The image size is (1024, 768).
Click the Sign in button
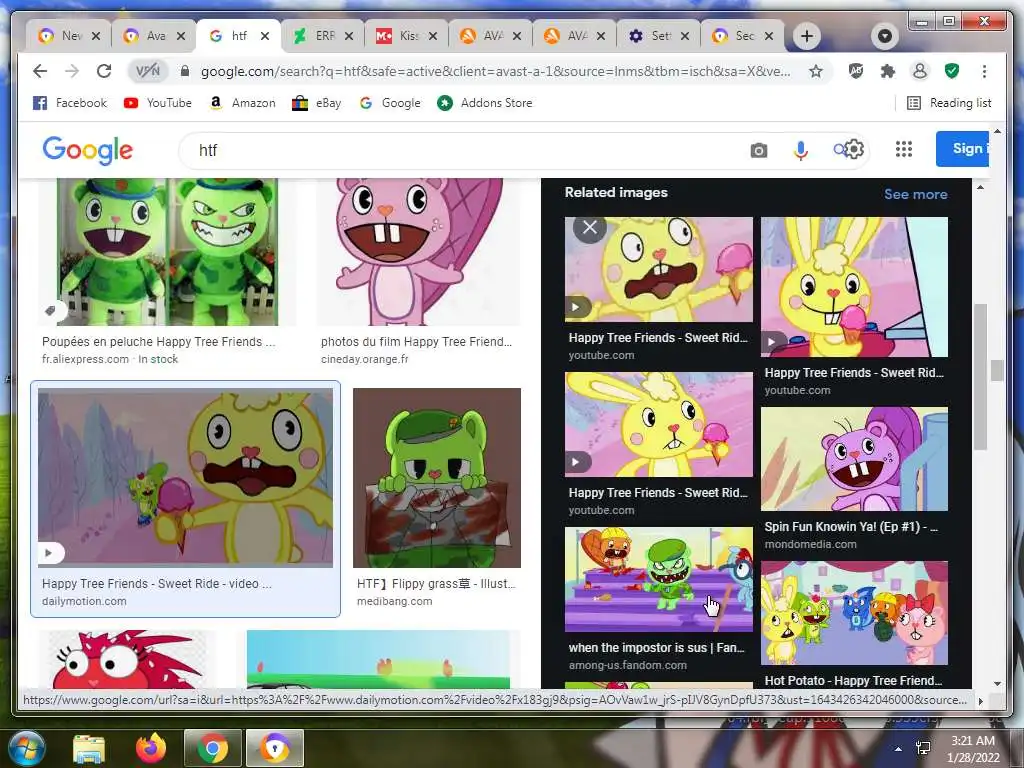coord(963,149)
